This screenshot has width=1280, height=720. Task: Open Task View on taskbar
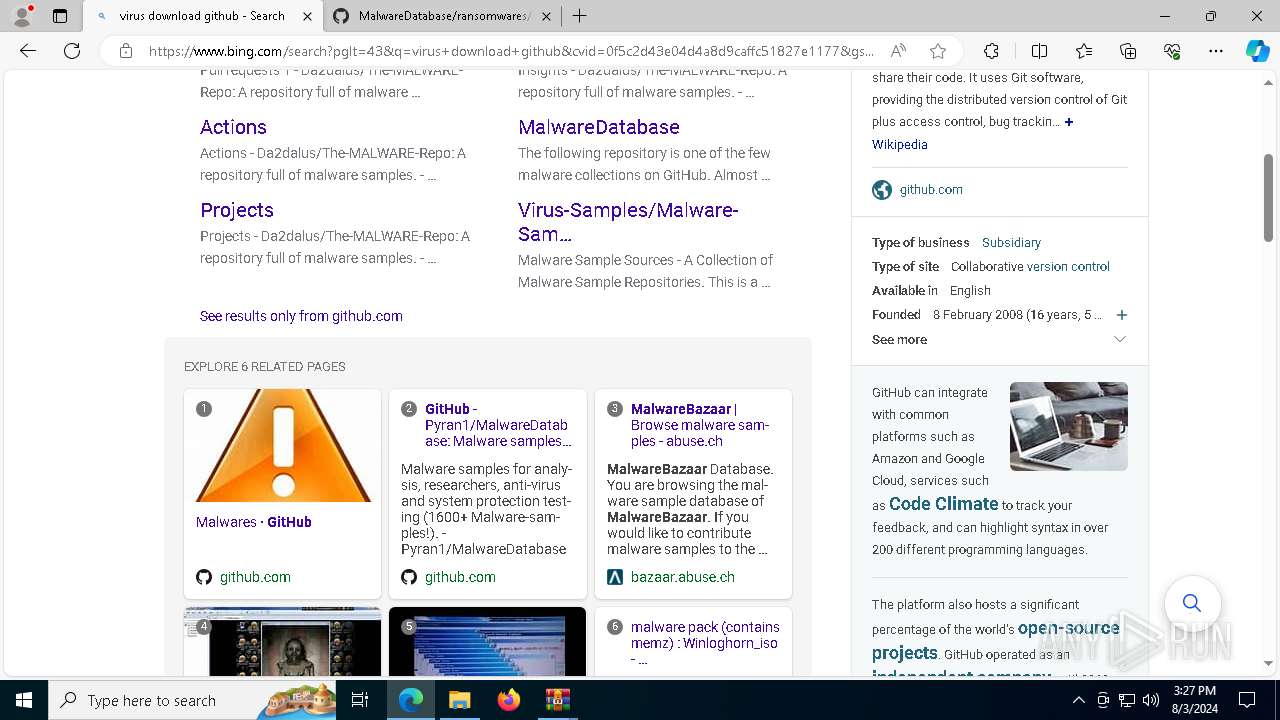coord(361,700)
